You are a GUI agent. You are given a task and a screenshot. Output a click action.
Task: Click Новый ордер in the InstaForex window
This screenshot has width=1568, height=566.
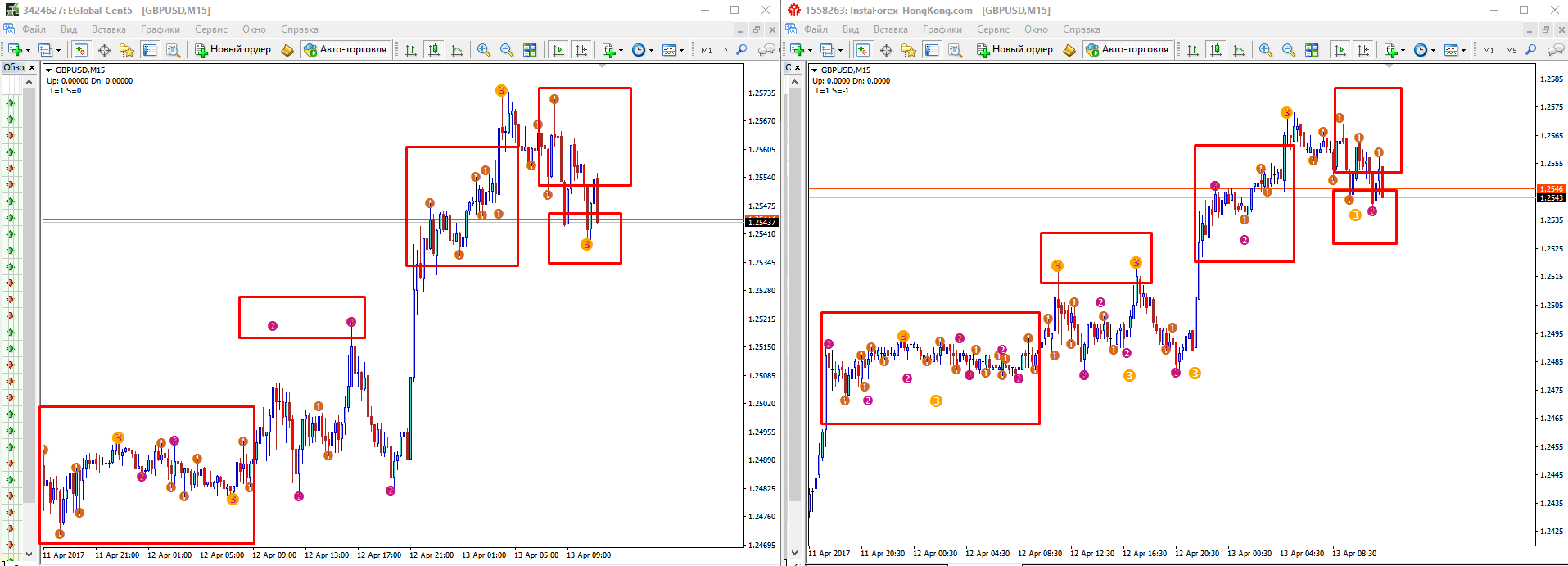(1014, 49)
